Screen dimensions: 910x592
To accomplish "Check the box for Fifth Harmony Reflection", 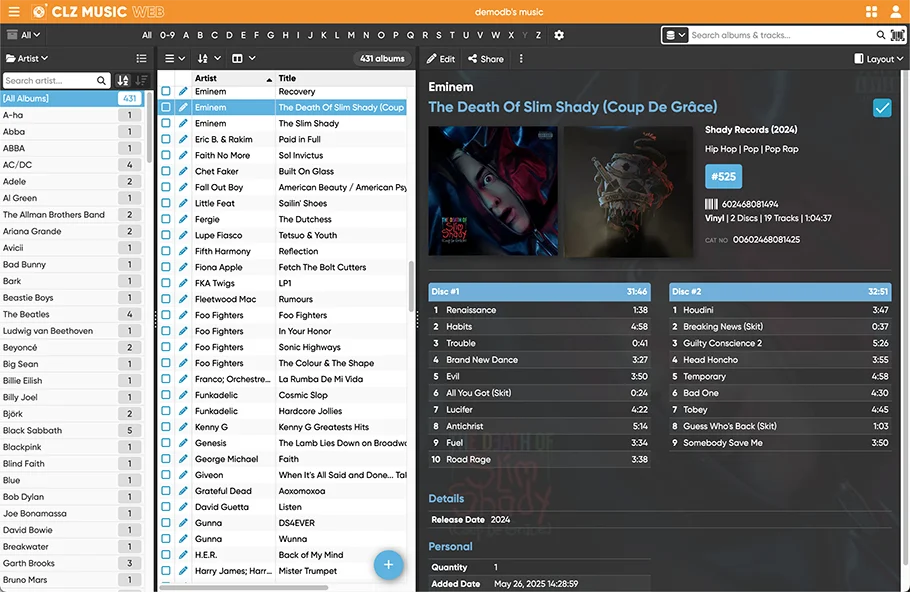I will coord(166,251).
